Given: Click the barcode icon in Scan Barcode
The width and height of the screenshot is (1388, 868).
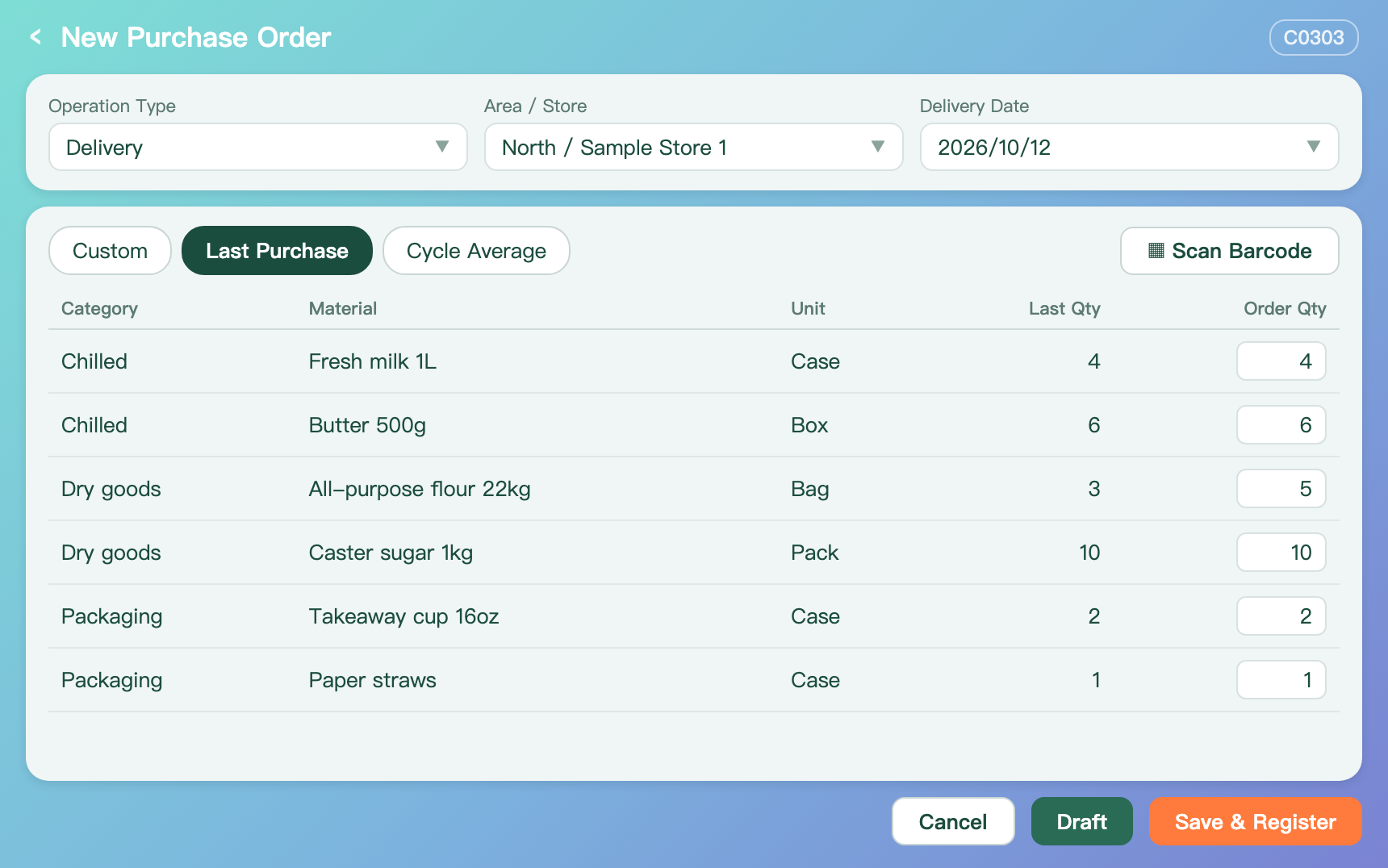Looking at the screenshot, I should 1156,251.
